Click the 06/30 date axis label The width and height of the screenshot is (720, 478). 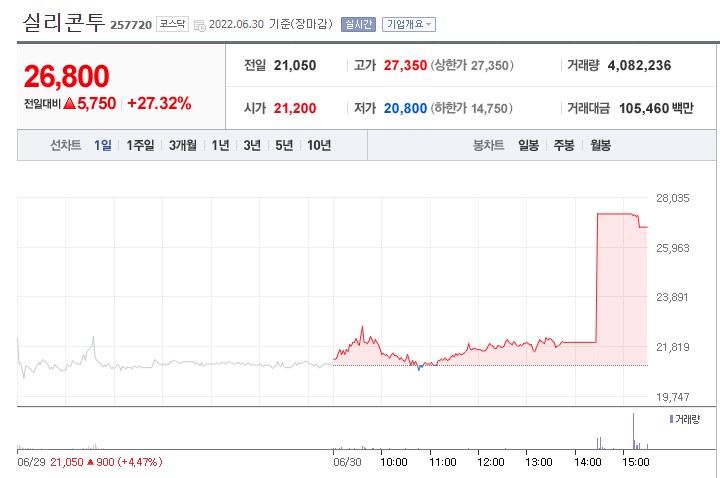(x=348, y=462)
